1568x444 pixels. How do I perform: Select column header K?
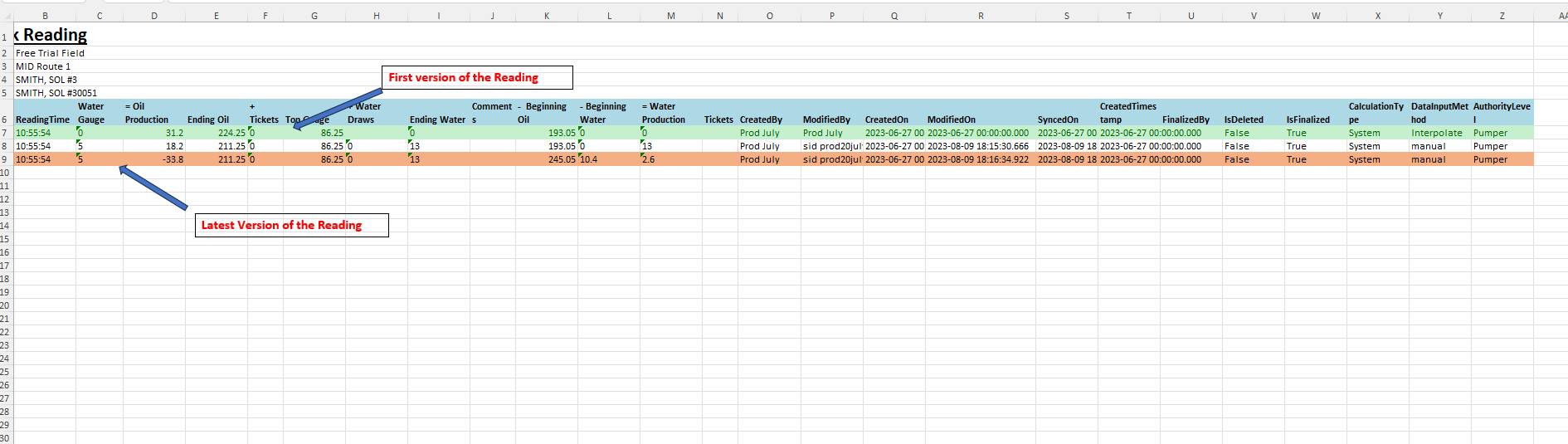(547, 16)
